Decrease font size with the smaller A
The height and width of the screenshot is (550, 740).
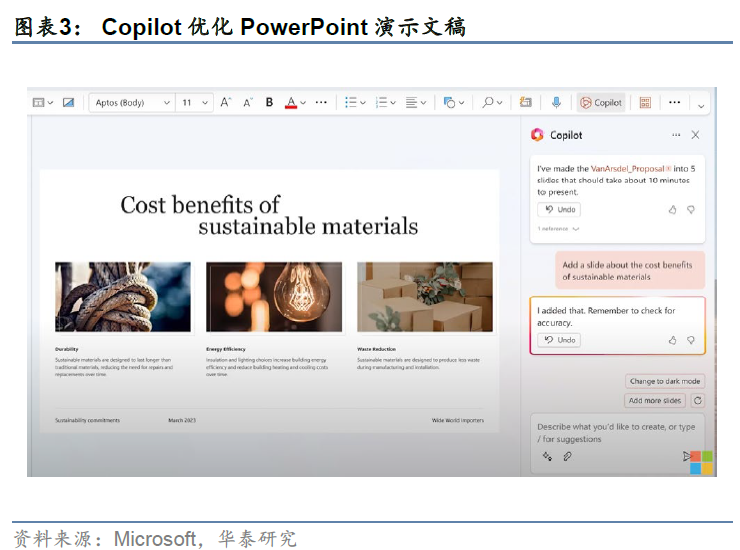pyautogui.click(x=248, y=102)
